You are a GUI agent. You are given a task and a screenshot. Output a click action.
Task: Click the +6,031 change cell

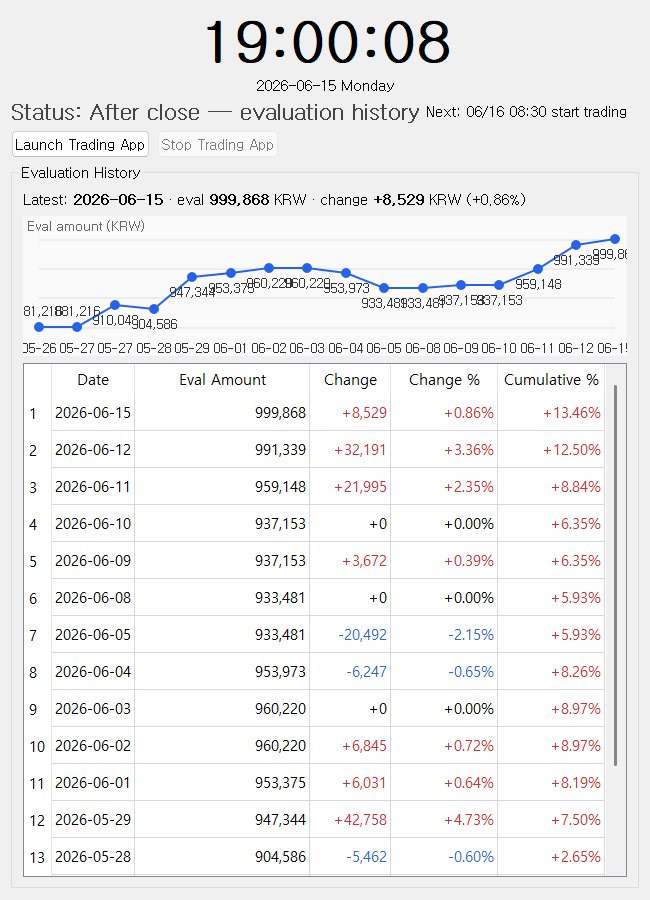click(x=350, y=782)
